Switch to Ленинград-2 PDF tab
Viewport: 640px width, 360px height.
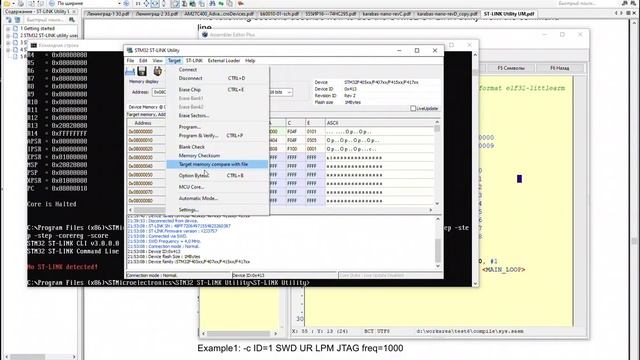[157, 13]
